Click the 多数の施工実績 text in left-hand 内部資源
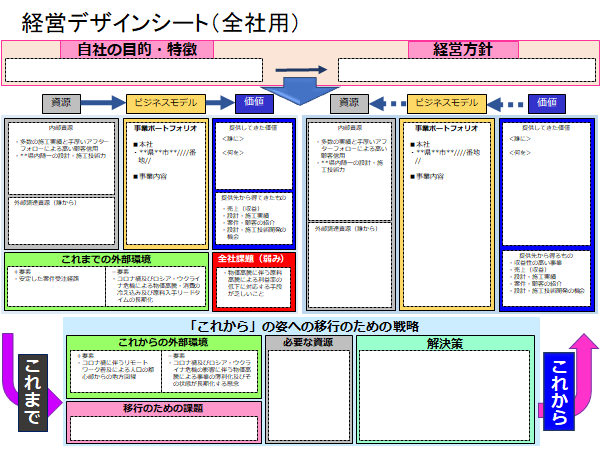The height and width of the screenshot is (450, 600). coord(64,145)
